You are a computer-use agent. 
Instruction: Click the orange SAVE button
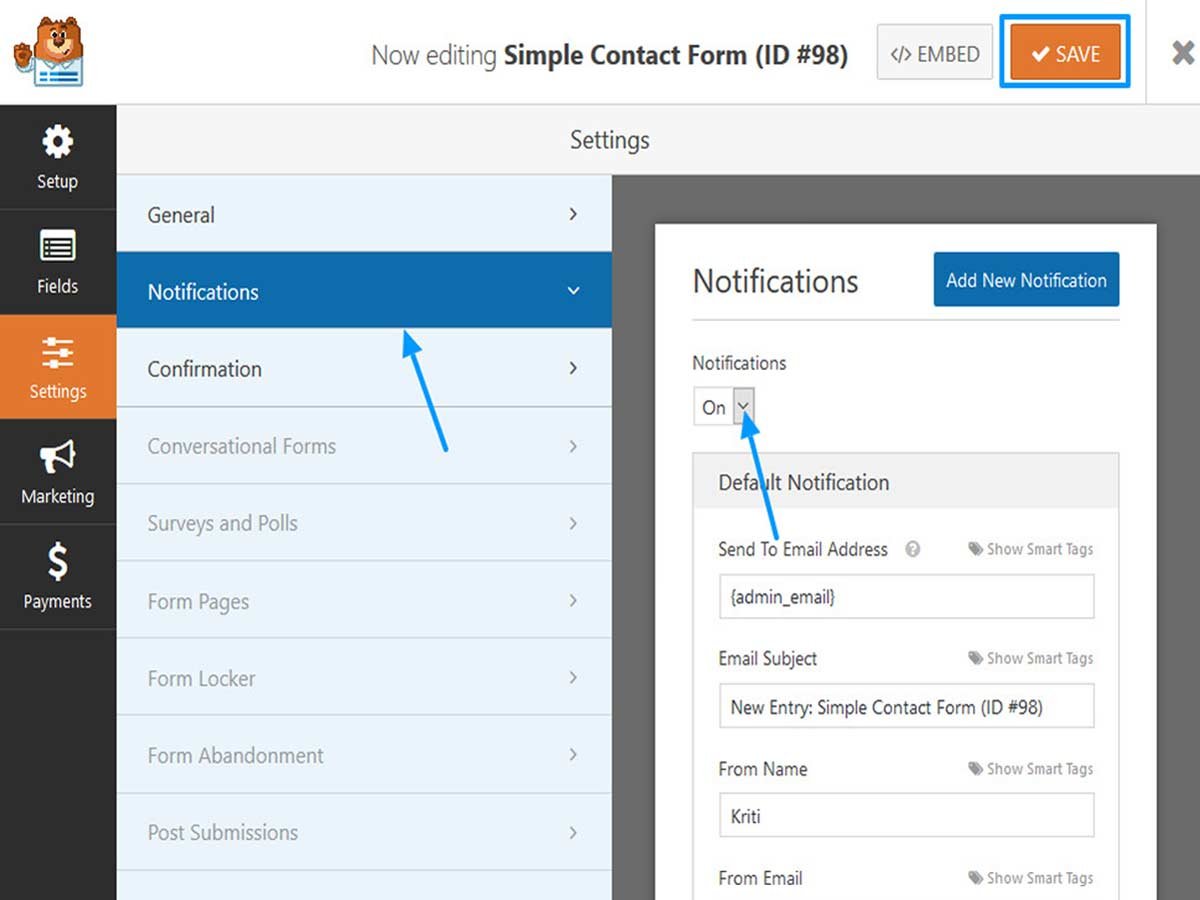click(x=1065, y=53)
